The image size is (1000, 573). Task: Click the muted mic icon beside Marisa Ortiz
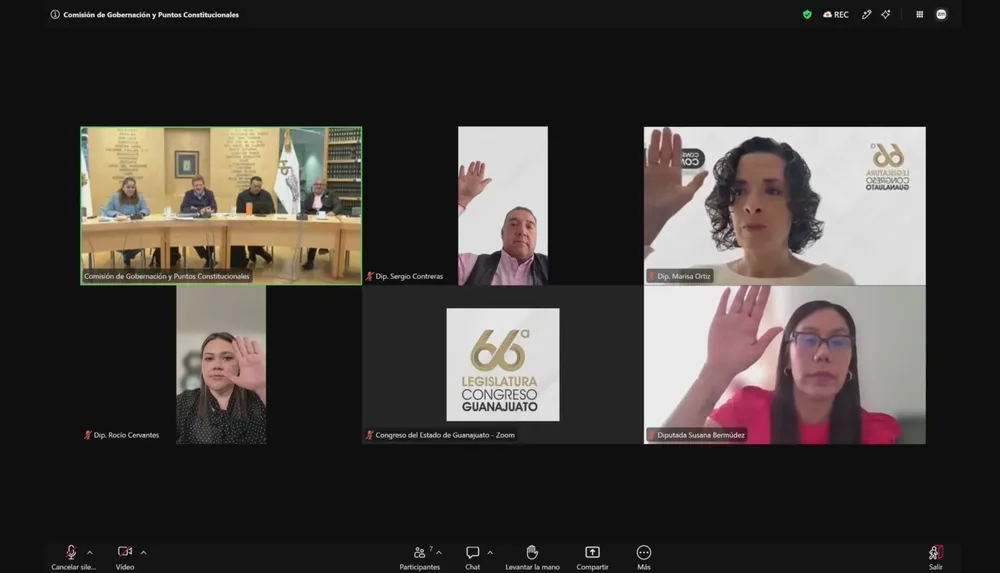point(651,276)
